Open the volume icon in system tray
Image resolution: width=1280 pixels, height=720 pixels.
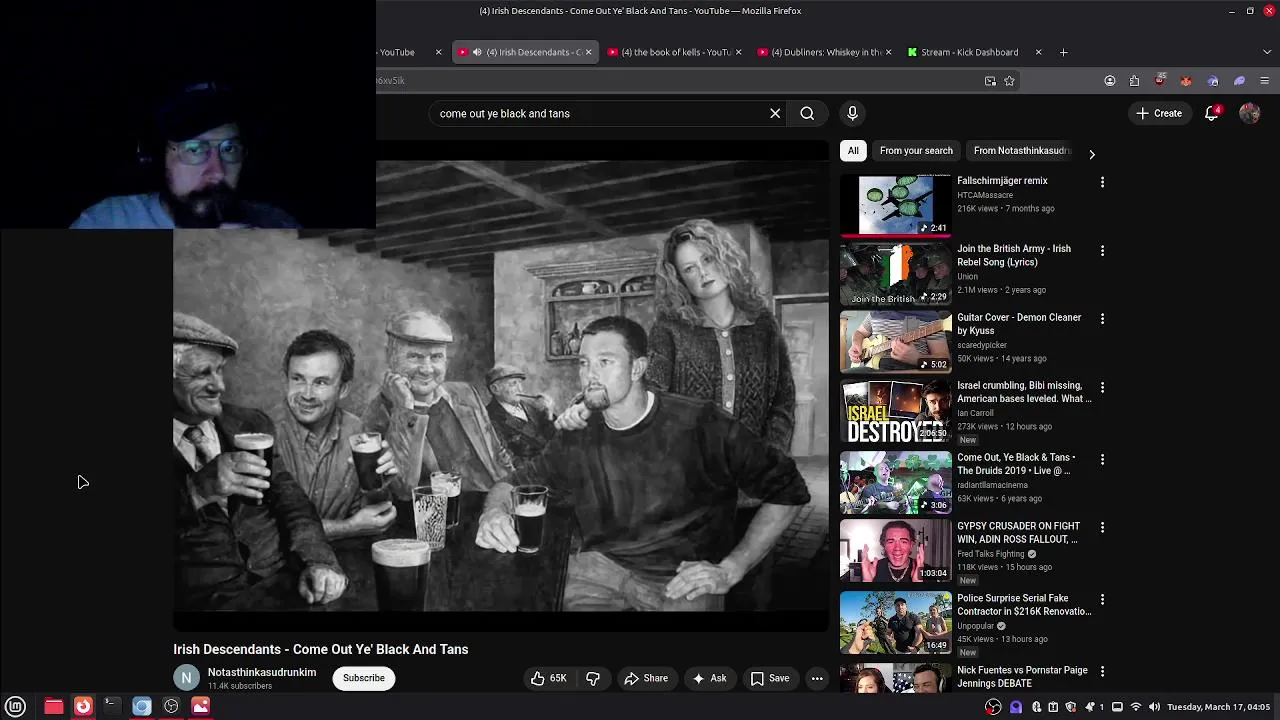(x=1154, y=707)
